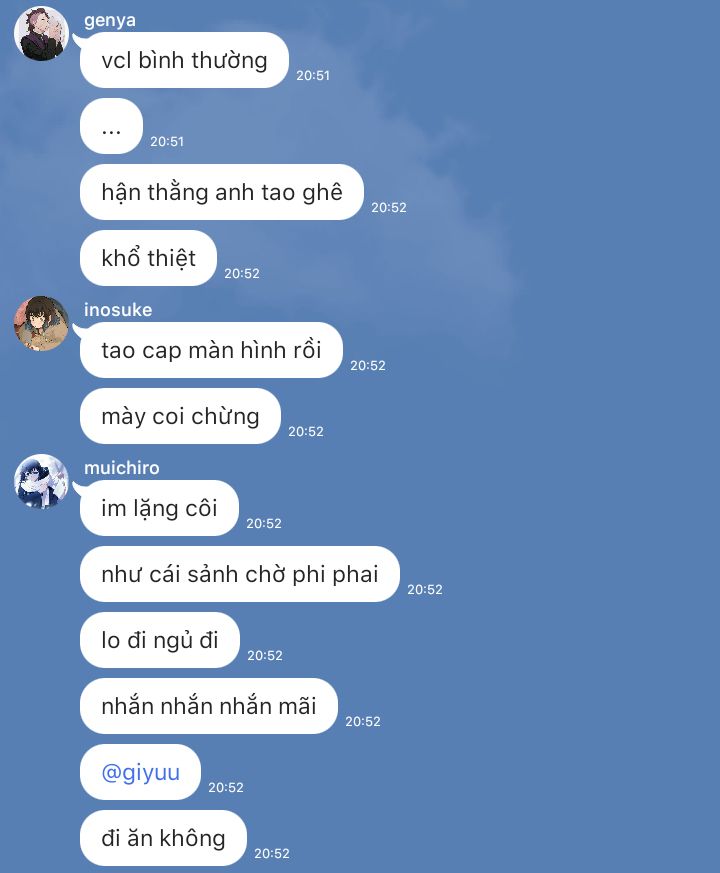This screenshot has width=720, height=873.
Task: Select 'như cái sảnh chờ phi phai' message
Action: click(x=240, y=574)
